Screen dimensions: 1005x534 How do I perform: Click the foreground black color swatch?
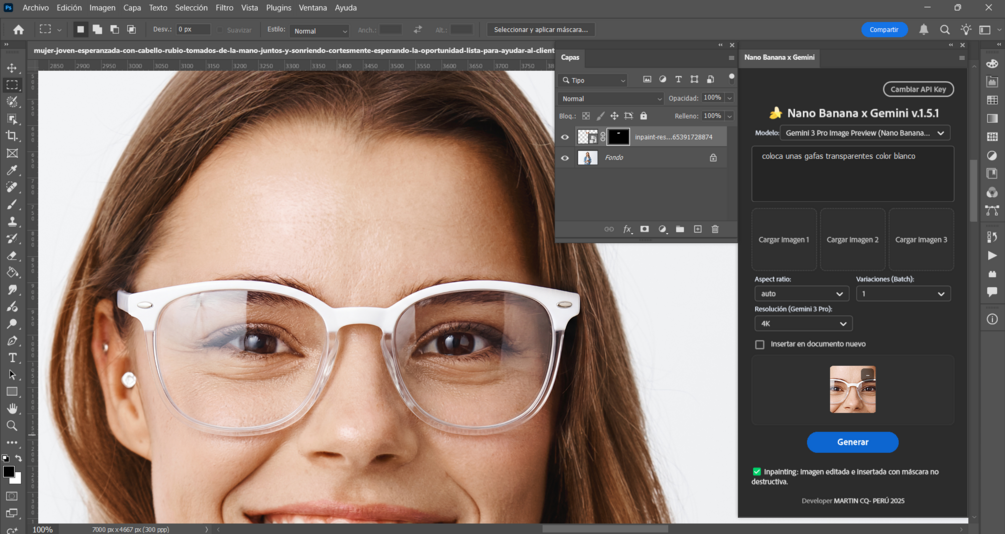point(8,472)
